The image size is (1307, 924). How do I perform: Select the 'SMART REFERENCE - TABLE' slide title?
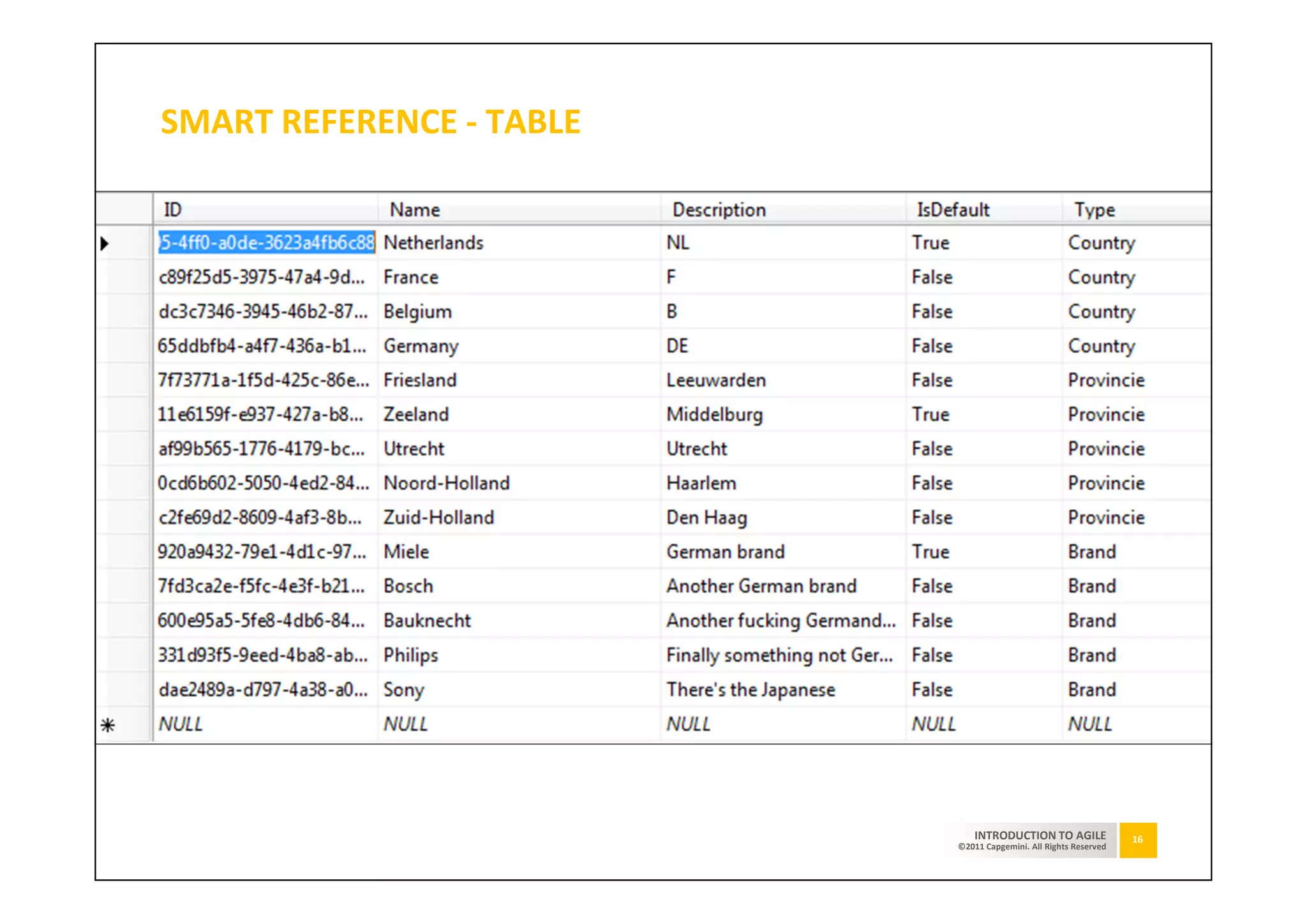point(370,122)
